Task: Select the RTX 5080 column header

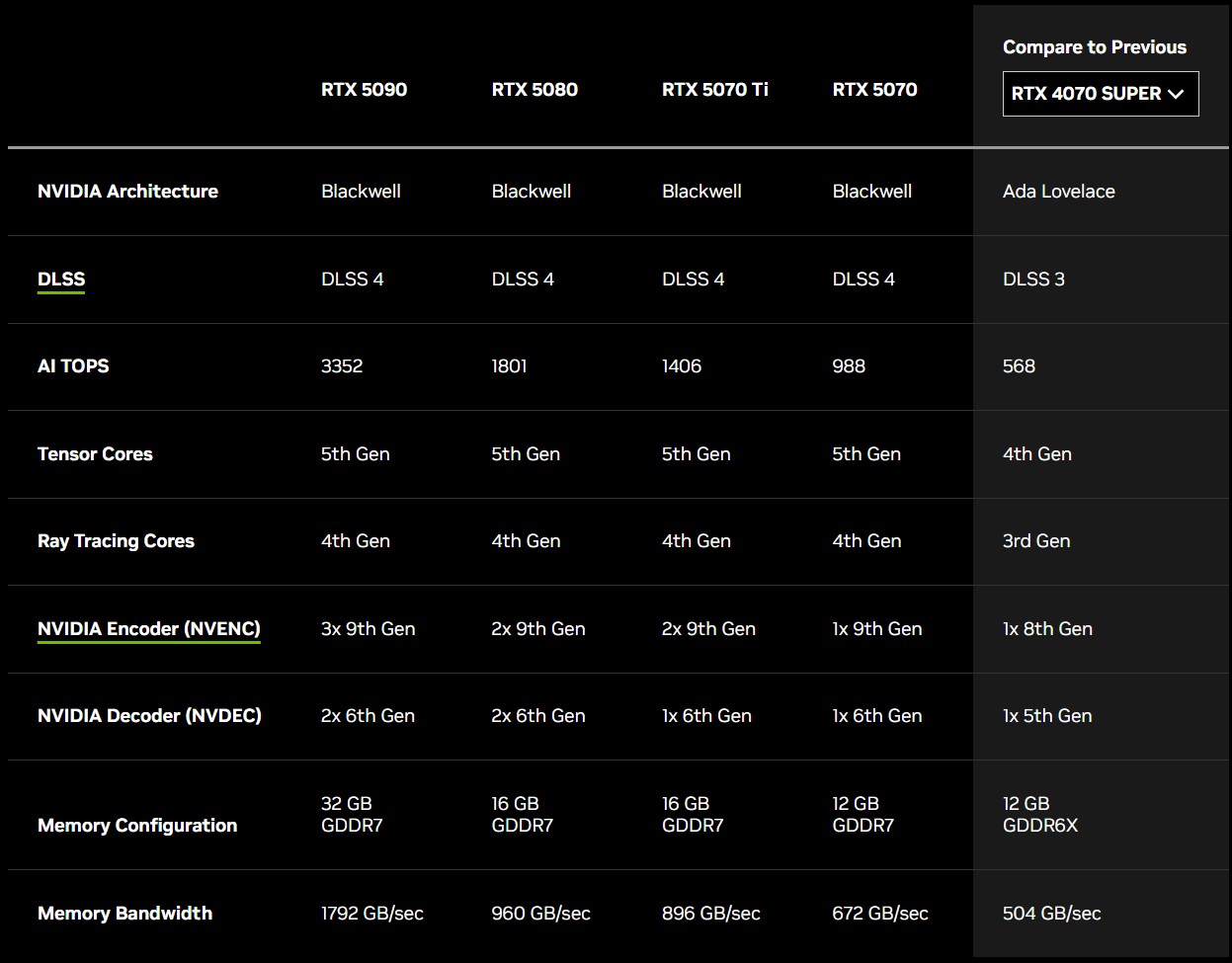Action: (534, 90)
